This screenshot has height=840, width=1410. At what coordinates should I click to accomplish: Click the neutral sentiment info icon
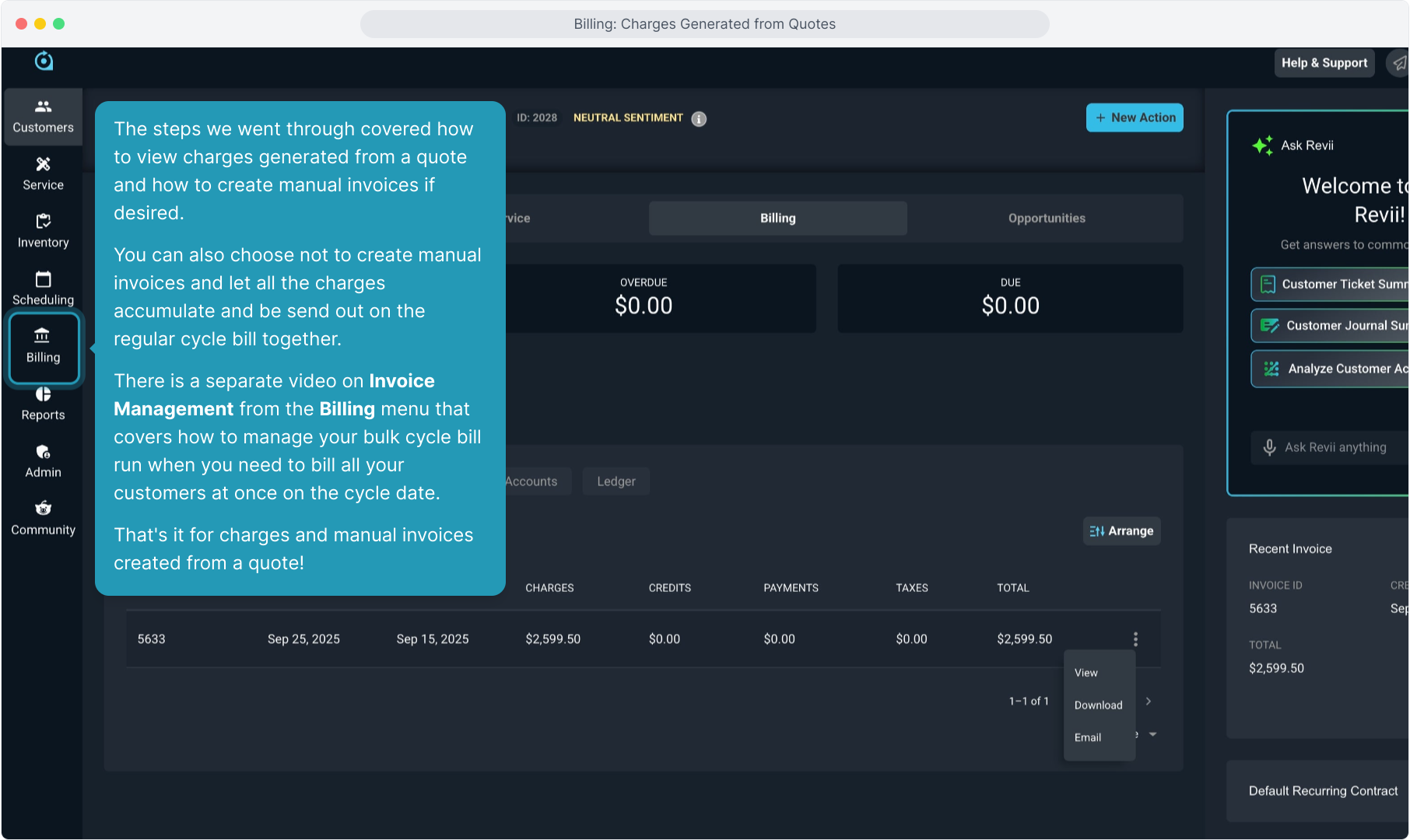699,119
